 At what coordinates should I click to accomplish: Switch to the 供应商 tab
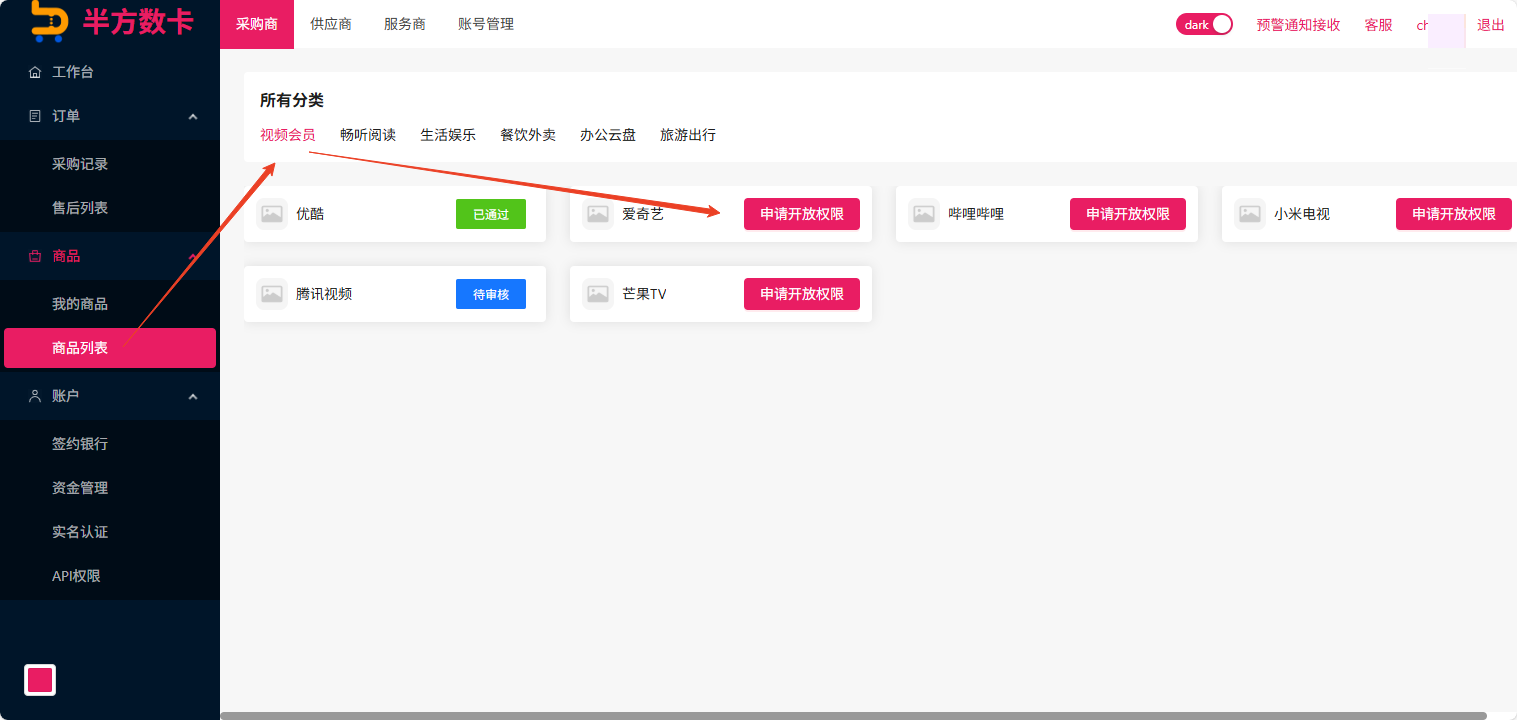point(331,24)
